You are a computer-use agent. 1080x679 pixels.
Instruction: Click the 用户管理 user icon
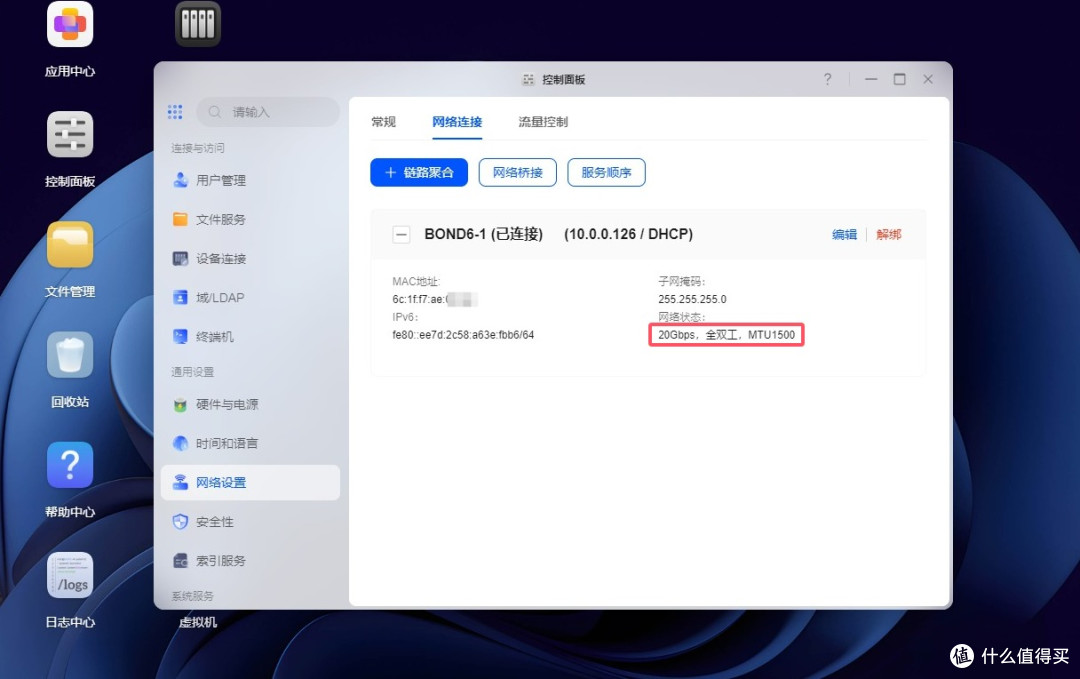click(x=180, y=180)
